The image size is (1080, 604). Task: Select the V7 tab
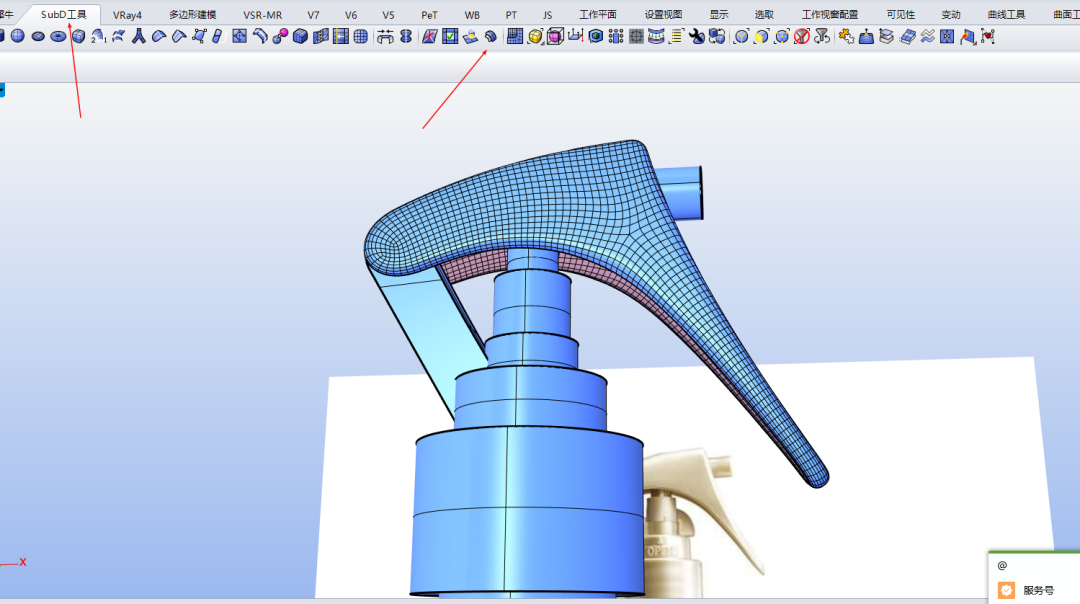[x=313, y=14]
